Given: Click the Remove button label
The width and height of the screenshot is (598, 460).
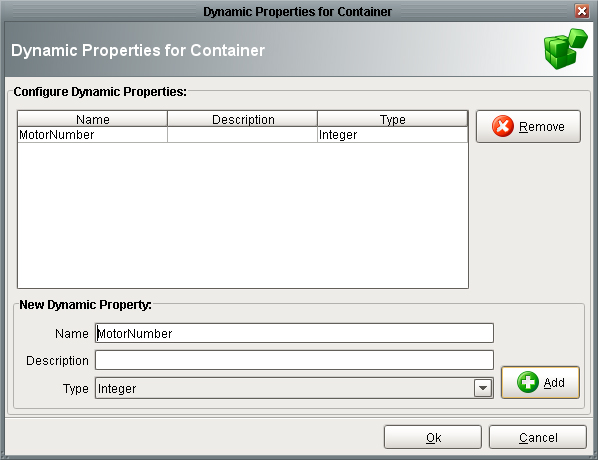Looking at the screenshot, I should point(542,126).
